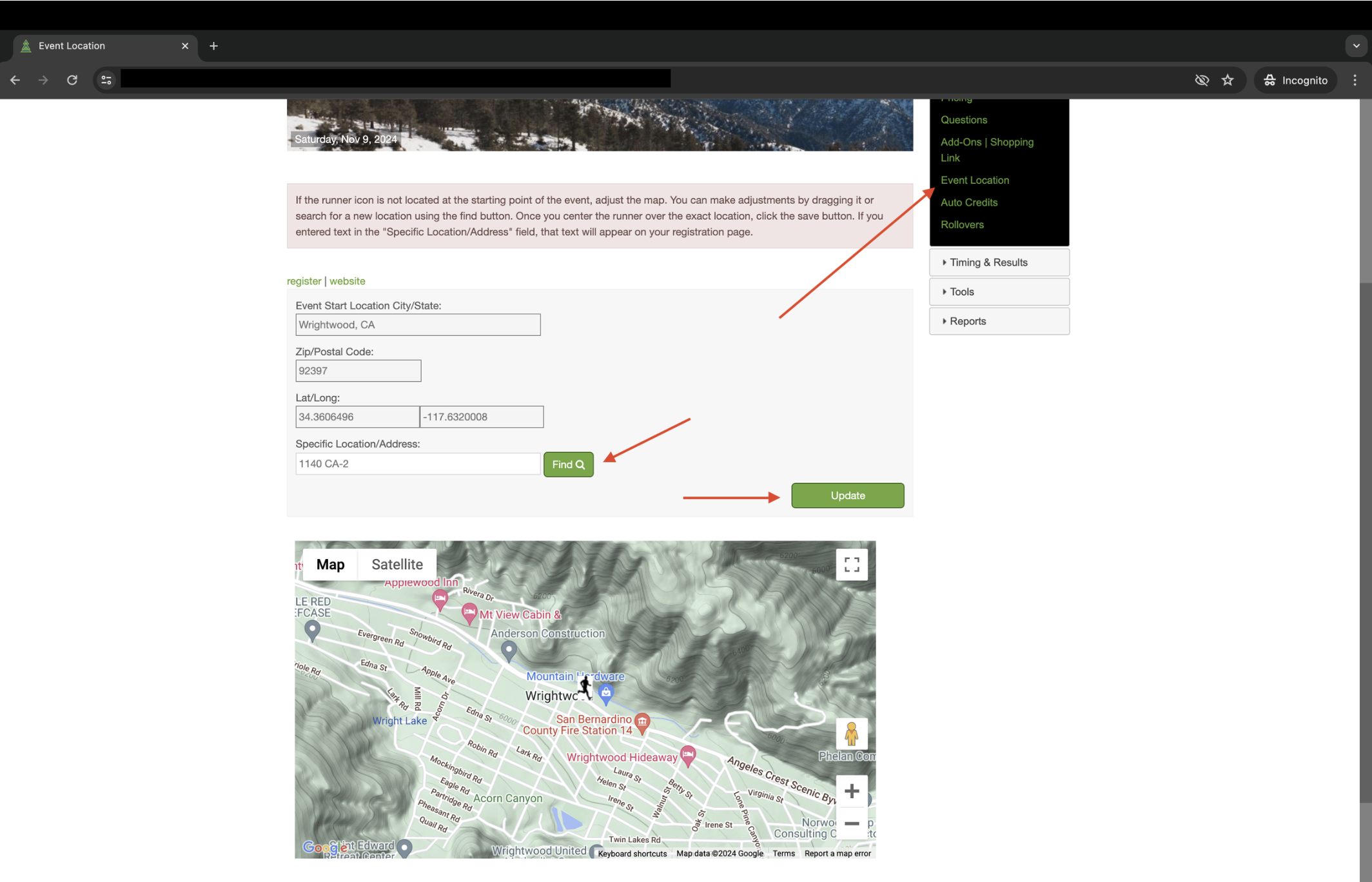Image resolution: width=1372 pixels, height=882 pixels.
Task: Click the Find search button
Action: (569, 464)
